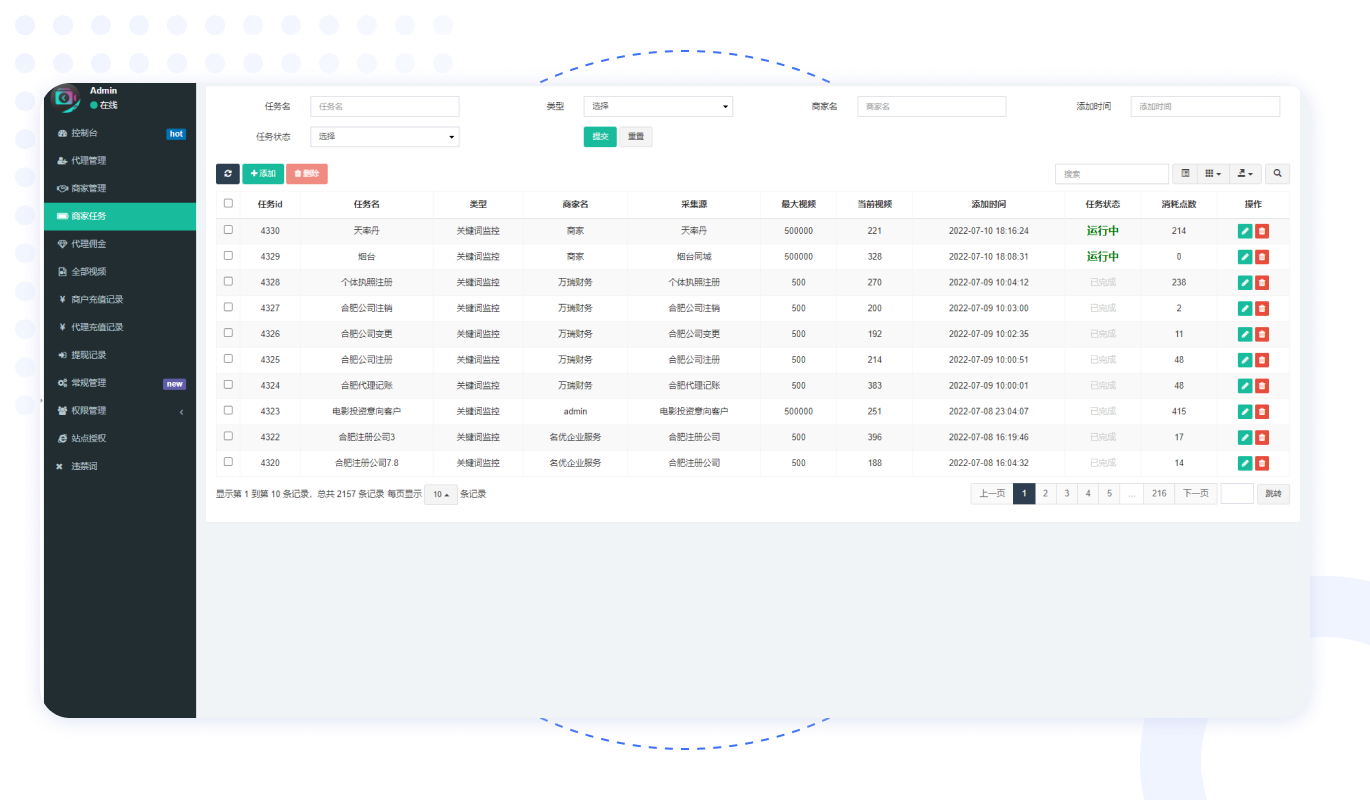Tick the checkbox for task 4328

tap(228, 281)
